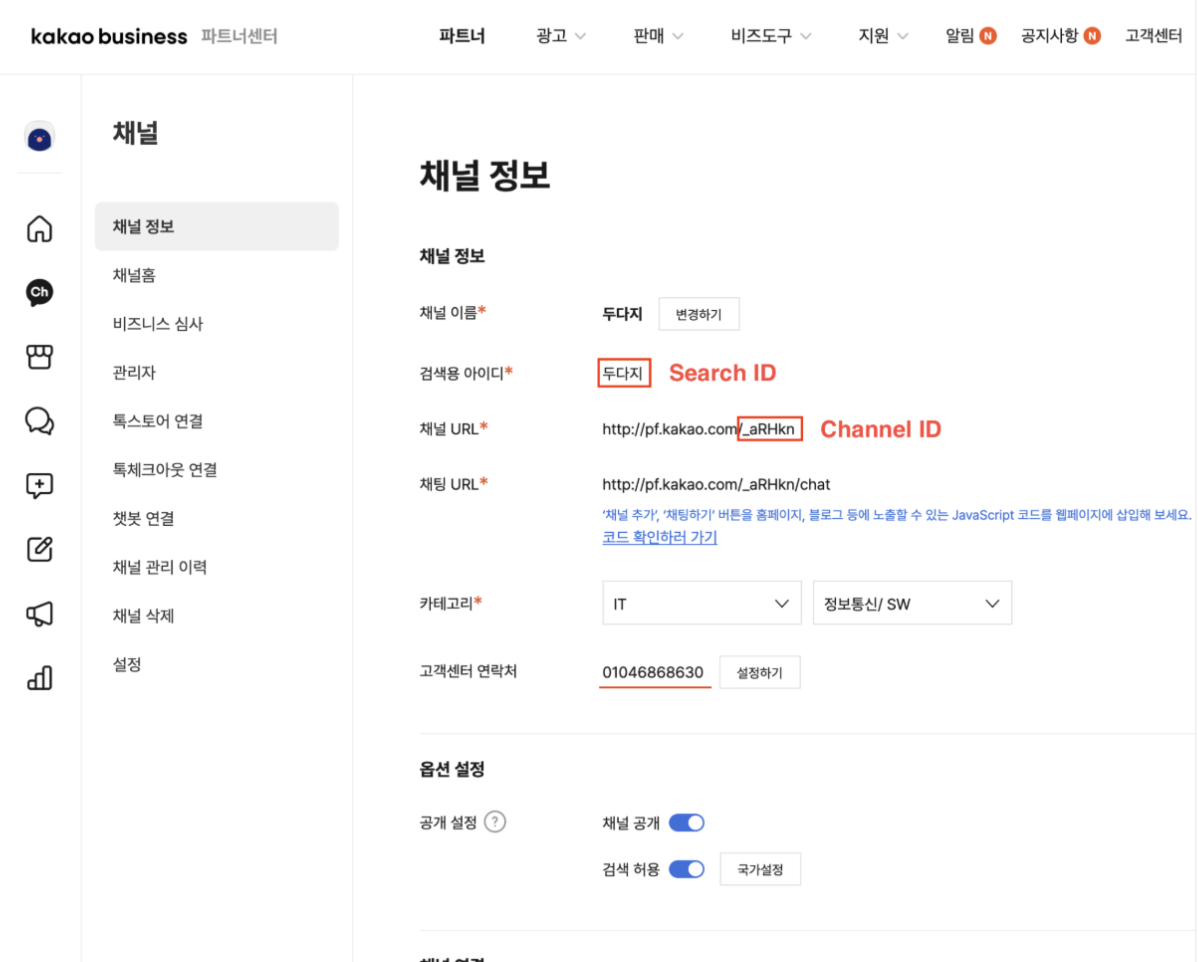Click the phone number 01046868630
The width and height of the screenshot is (1198, 962).
point(652,672)
